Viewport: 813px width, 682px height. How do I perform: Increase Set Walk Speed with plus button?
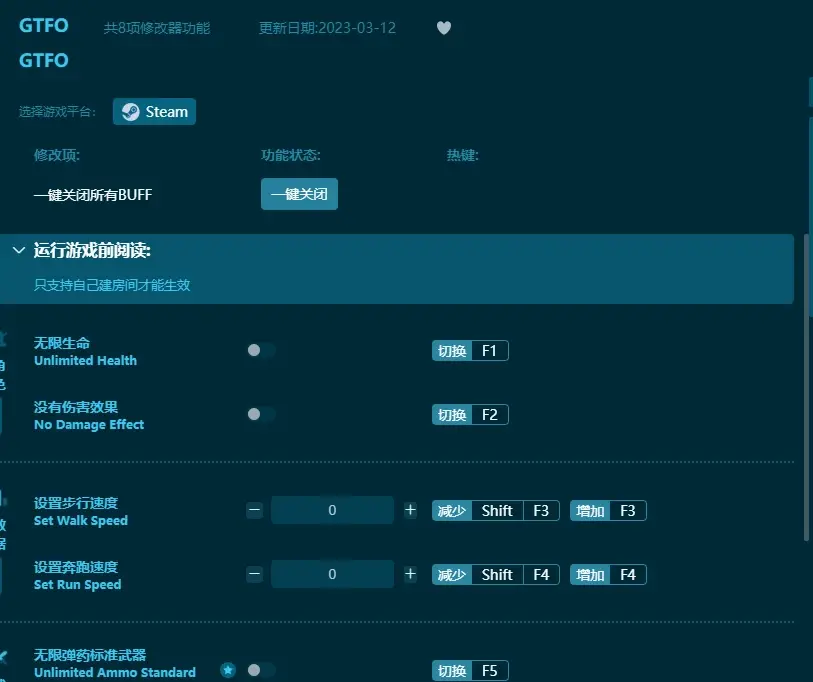[x=410, y=510]
